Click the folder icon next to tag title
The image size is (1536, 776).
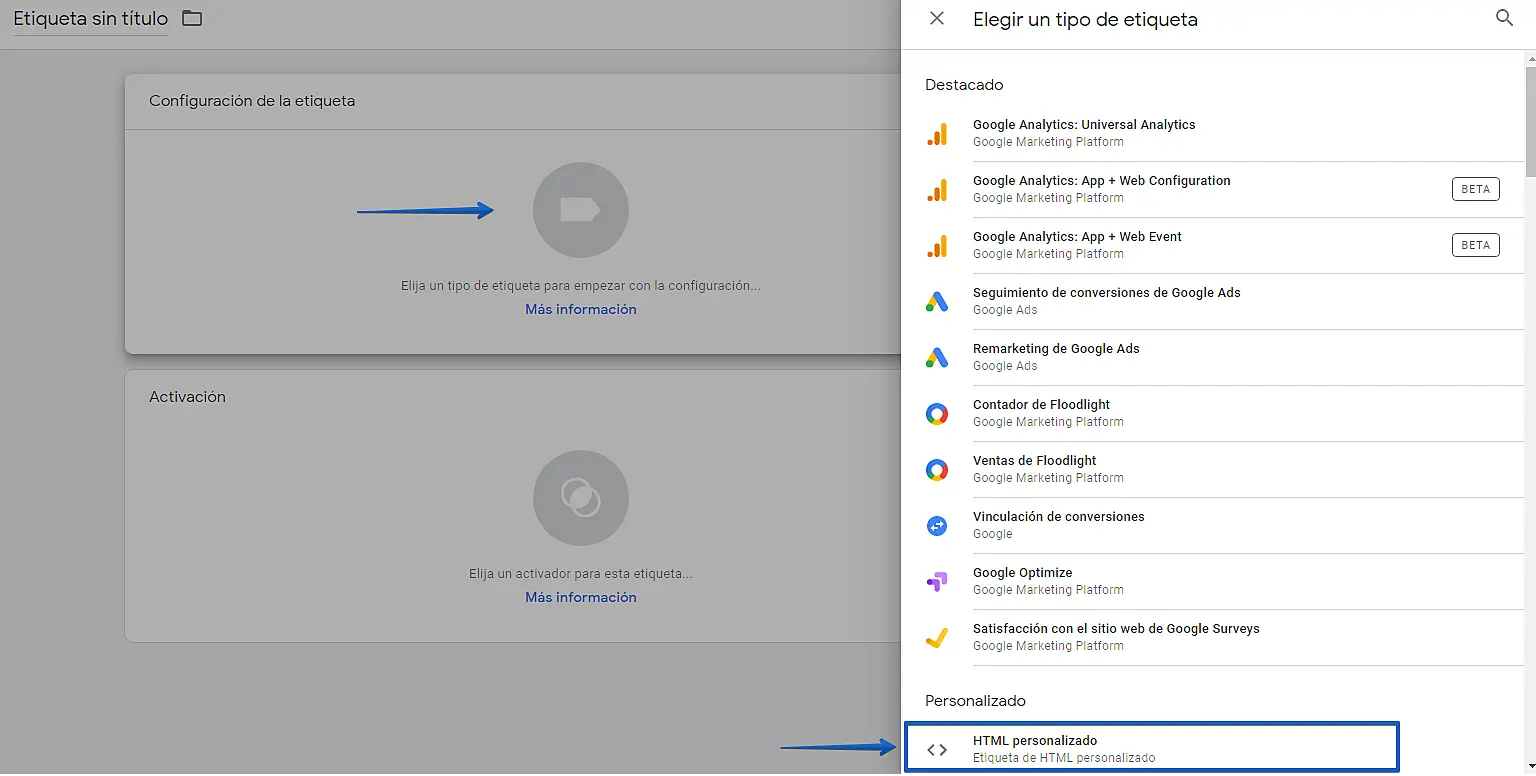click(x=192, y=19)
